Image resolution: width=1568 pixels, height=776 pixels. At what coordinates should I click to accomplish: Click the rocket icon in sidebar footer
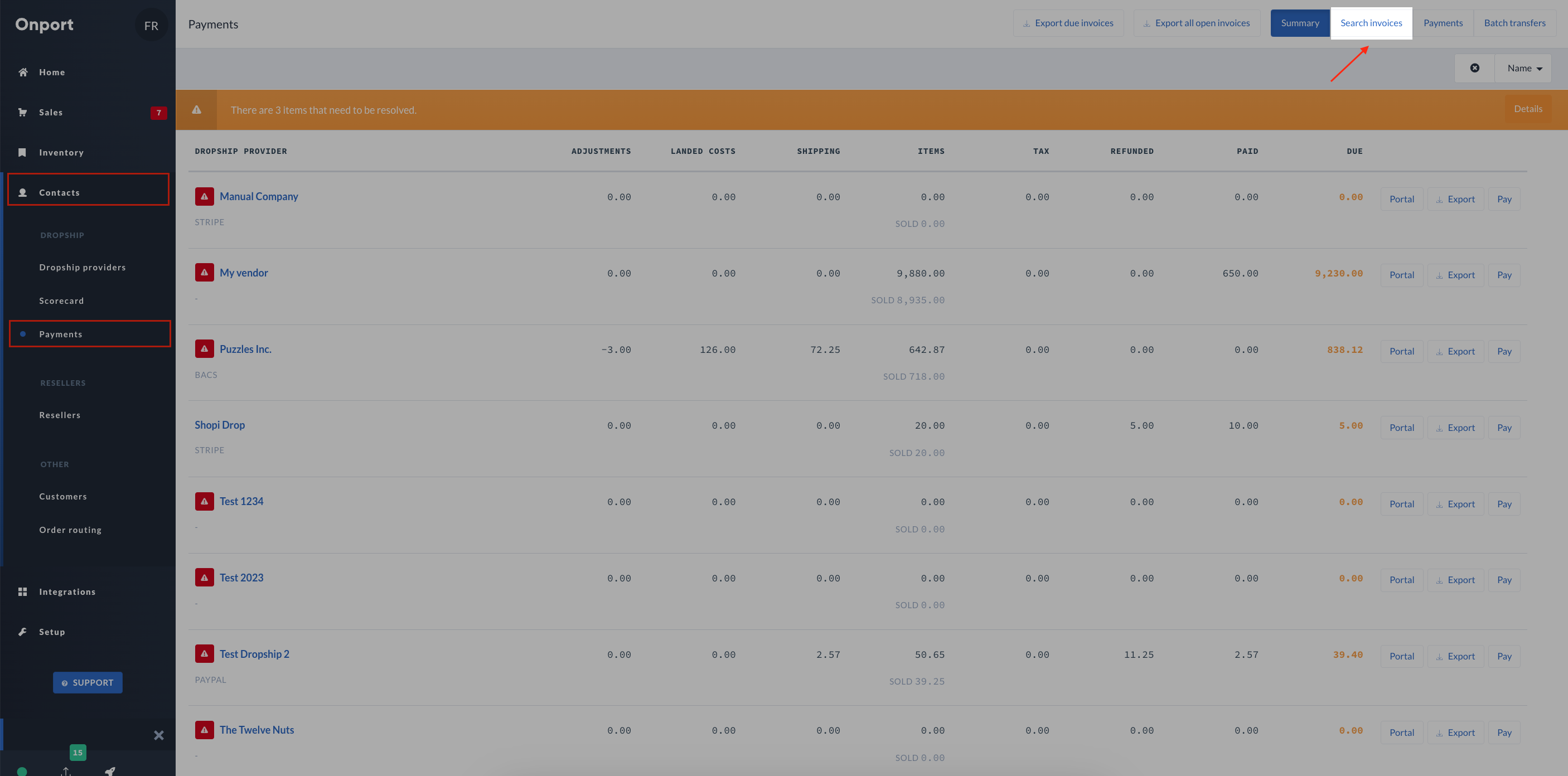(x=110, y=771)
